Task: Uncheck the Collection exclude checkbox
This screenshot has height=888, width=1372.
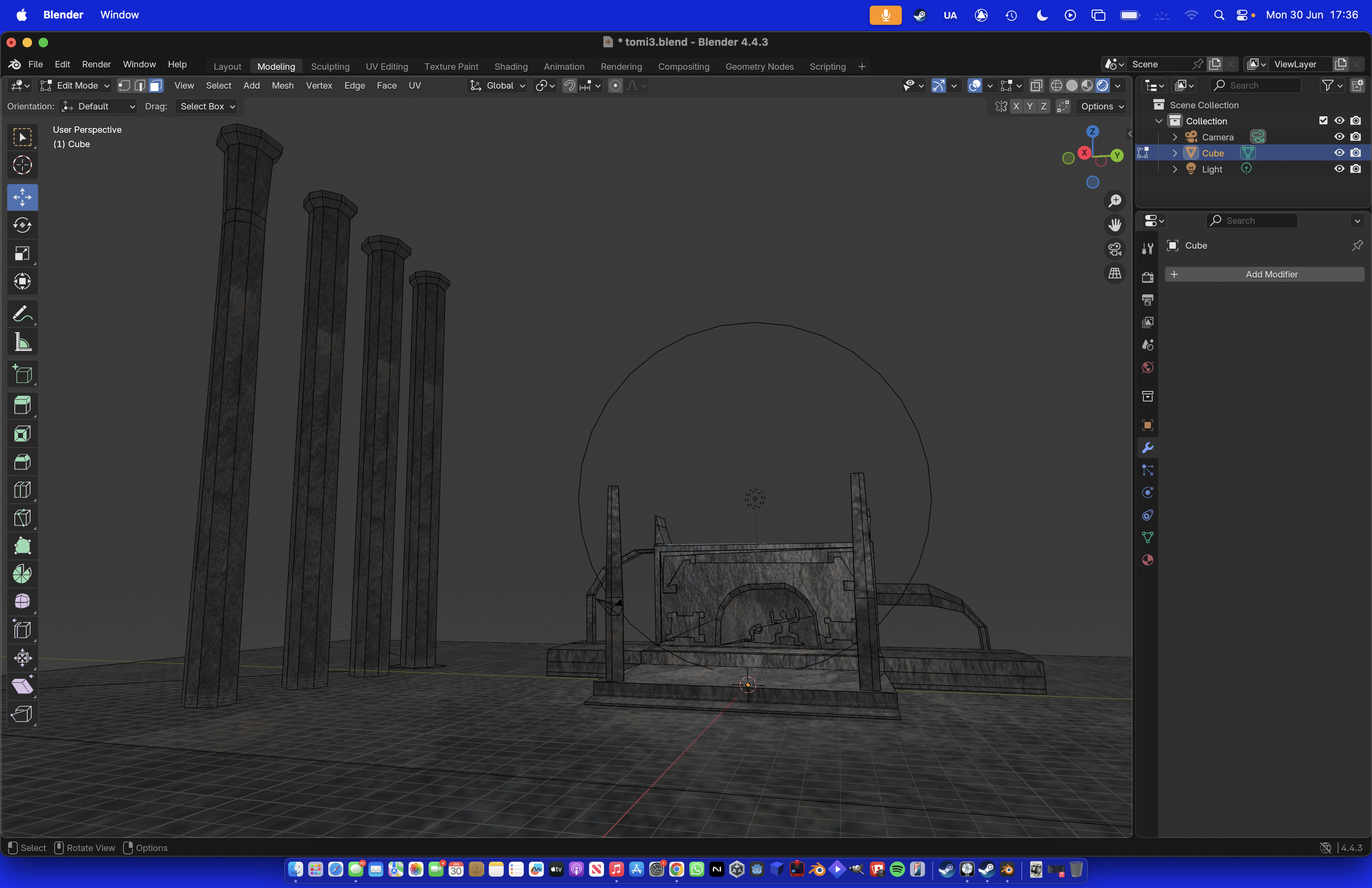Action: [x=1323, y=120]
